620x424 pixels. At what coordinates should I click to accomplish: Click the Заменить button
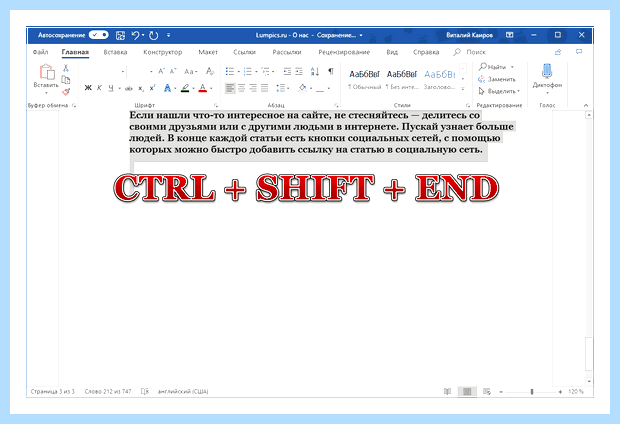(x=497, y=79)
